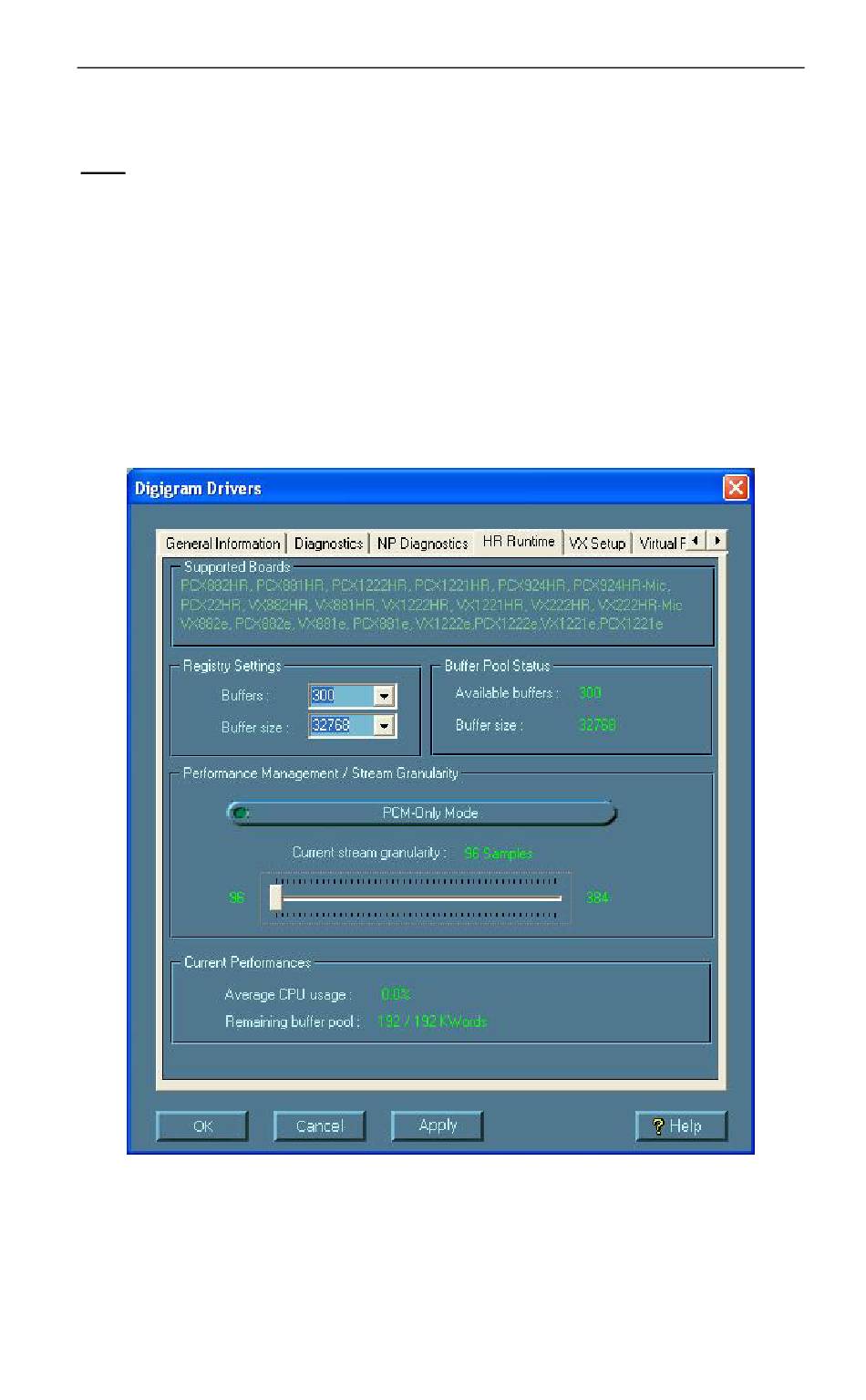Click the slider maximum label 384

tap(597, 898)
